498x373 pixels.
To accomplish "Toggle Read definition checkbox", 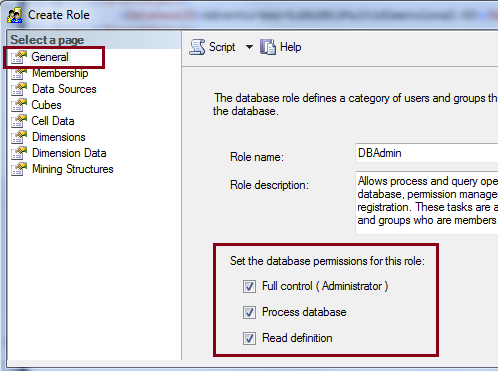I will (249, 338).
